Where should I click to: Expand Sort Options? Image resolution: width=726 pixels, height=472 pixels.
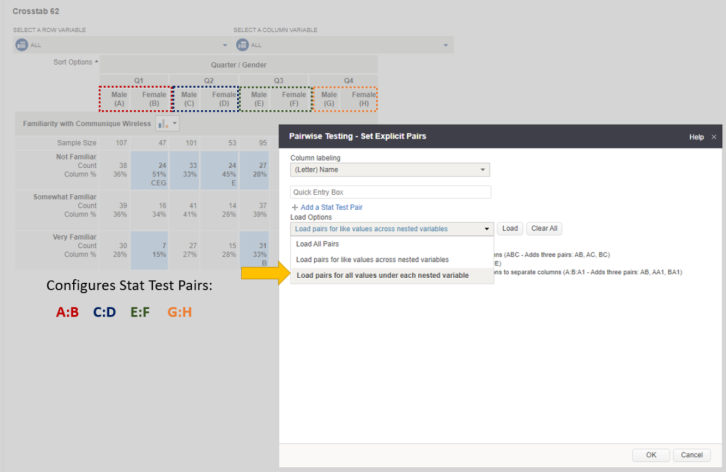point(75,62)
